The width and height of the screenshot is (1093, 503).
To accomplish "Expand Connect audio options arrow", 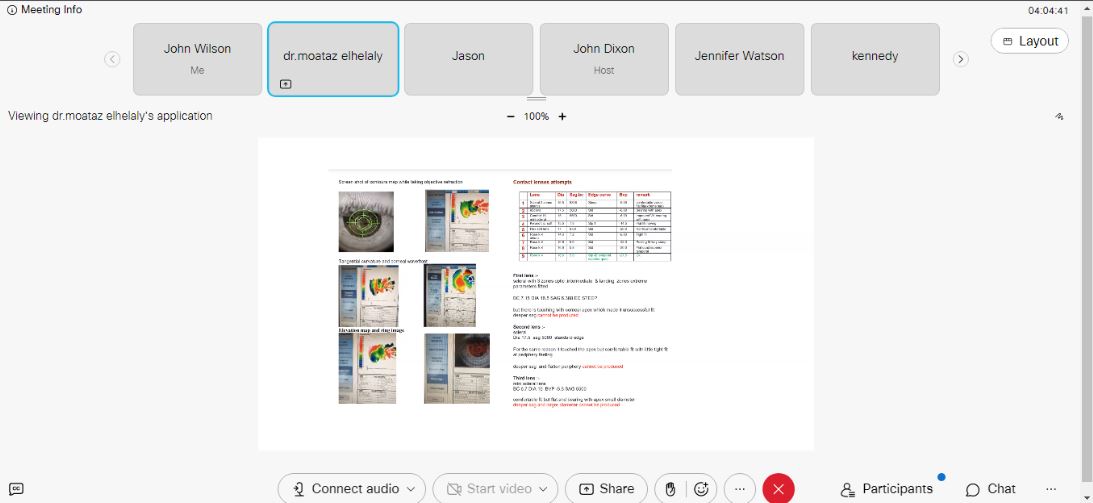I will [411, 489].
